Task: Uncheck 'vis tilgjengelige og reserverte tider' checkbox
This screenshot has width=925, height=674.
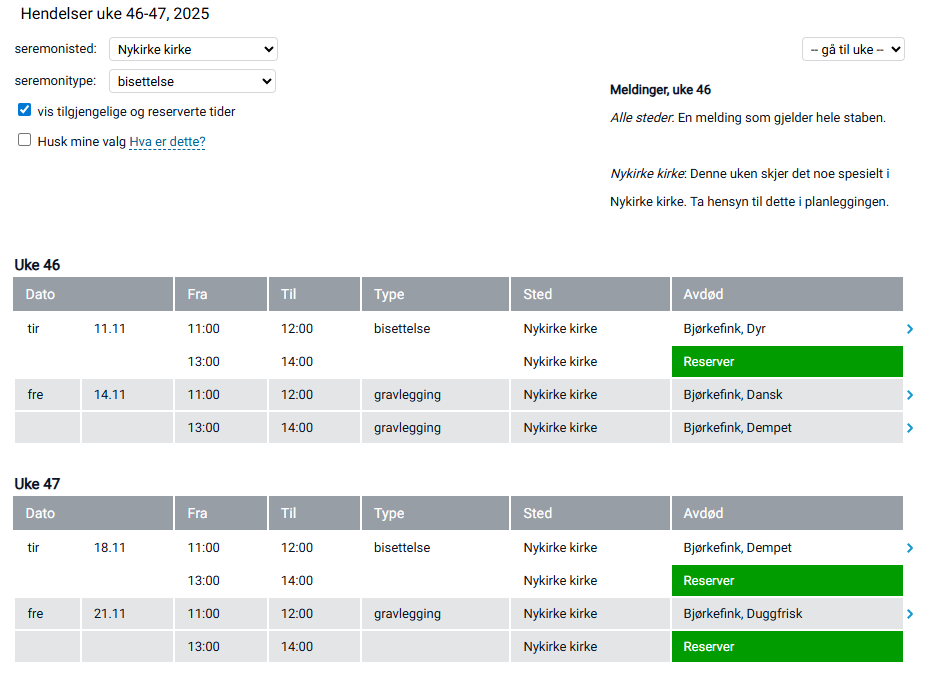Action: pyautogui.click(x=25, y=111)
